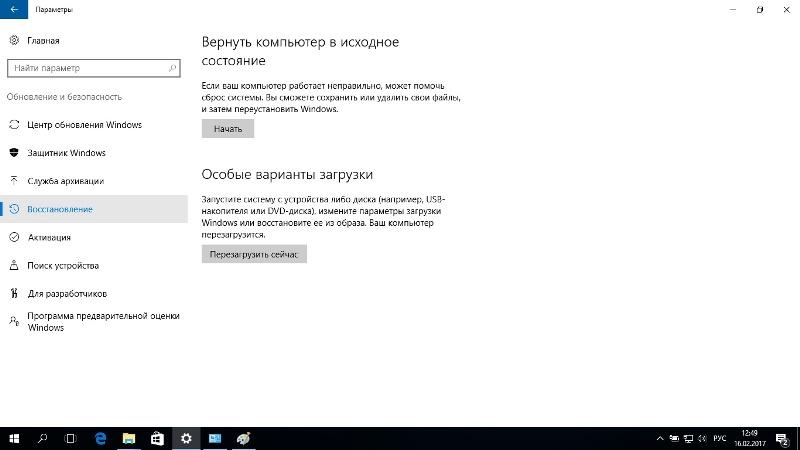The width and height of the screenshot is (800, 450).
Task: Open Служба архивации section
Action: tap(94, 181)
